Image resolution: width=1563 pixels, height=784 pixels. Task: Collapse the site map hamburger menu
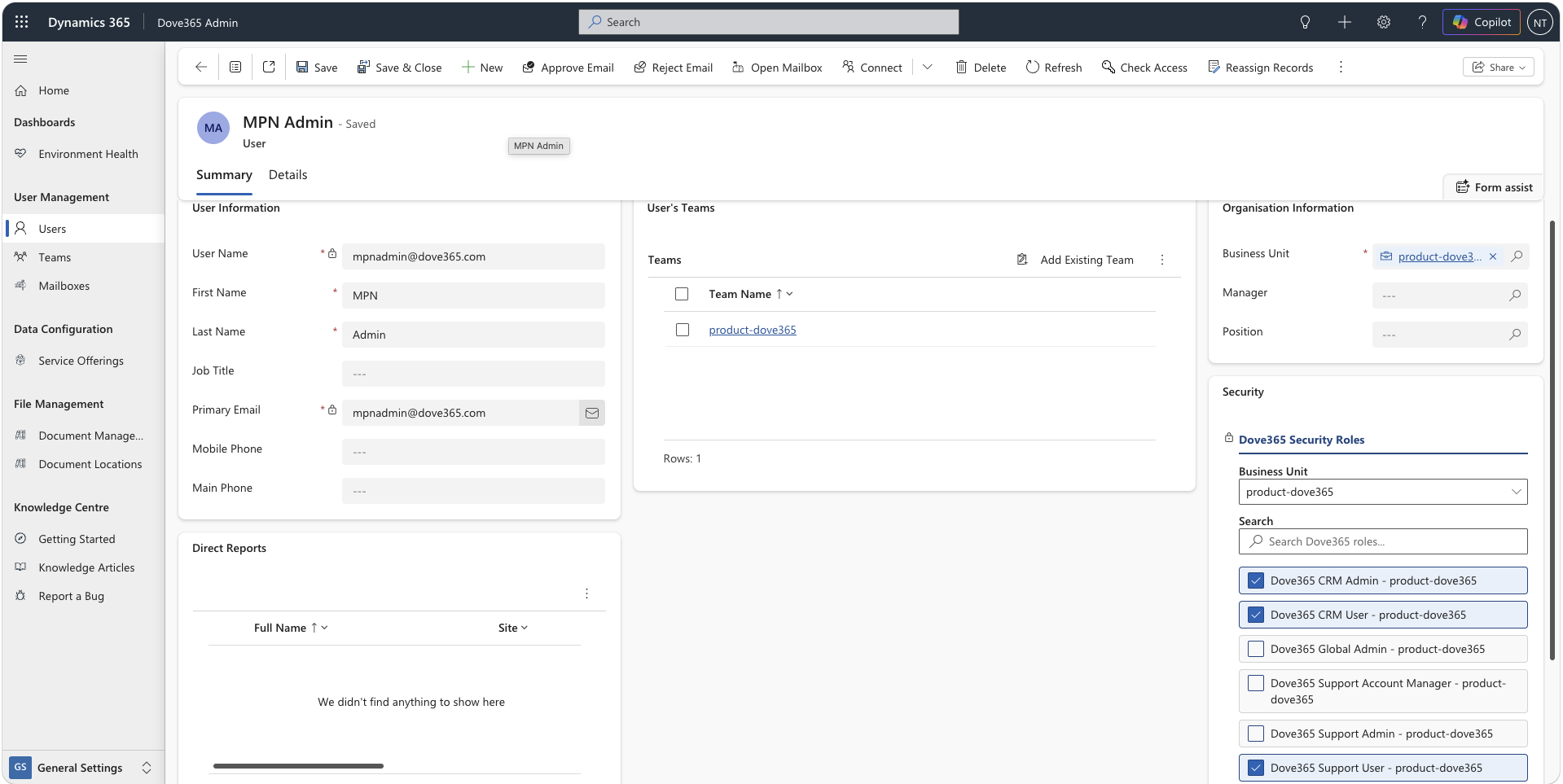click(x=20, y=59)
